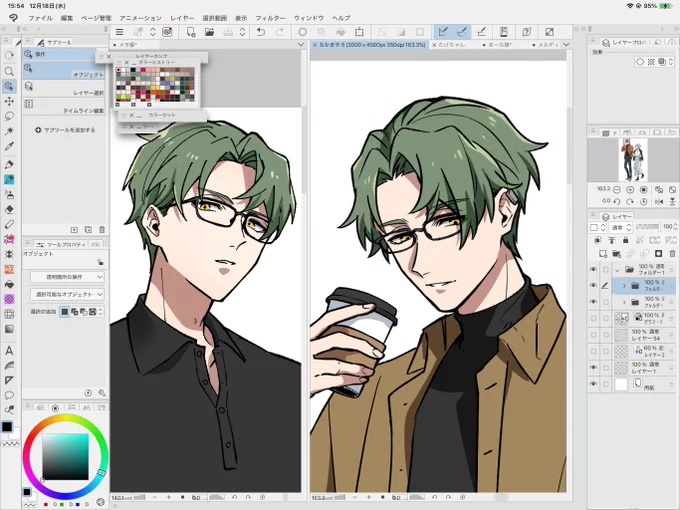Click the main drawing color black swatch
Viewport: 680px width, 510px height.
(7, 426)
